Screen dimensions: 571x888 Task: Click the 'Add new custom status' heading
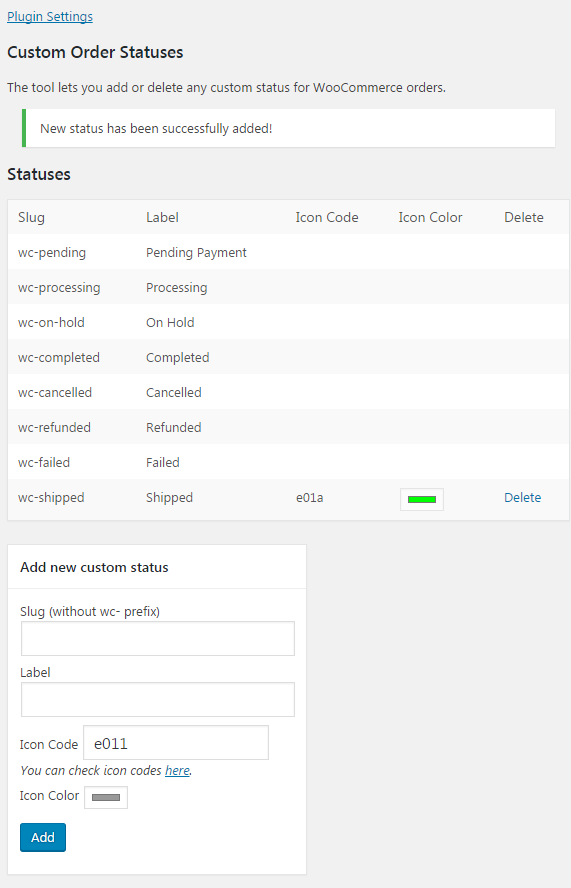click(94, 567)
